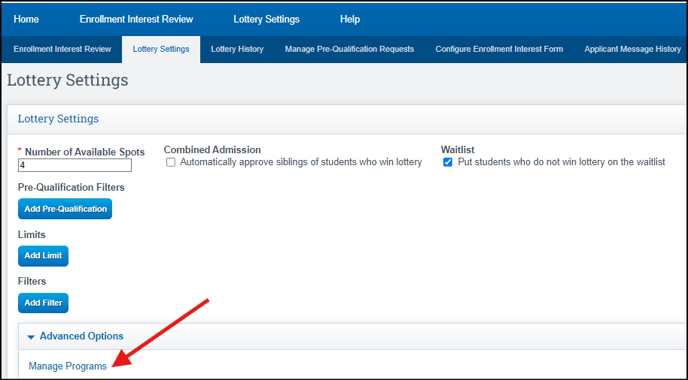Image resolution: width=688 pixels, height=380 pixels.
Task: Click the Waitlist heading label
Action: coord(458,150)
